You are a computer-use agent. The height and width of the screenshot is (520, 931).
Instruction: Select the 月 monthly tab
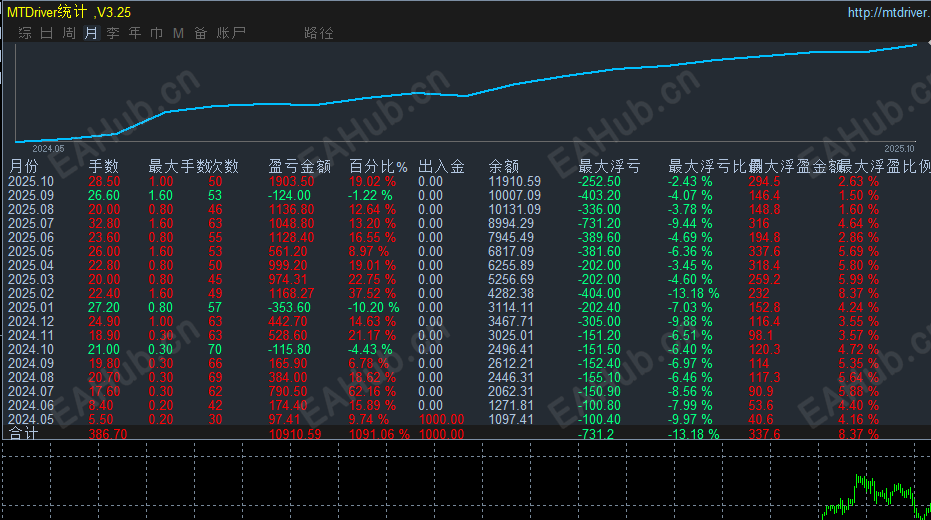coord(91,33)
